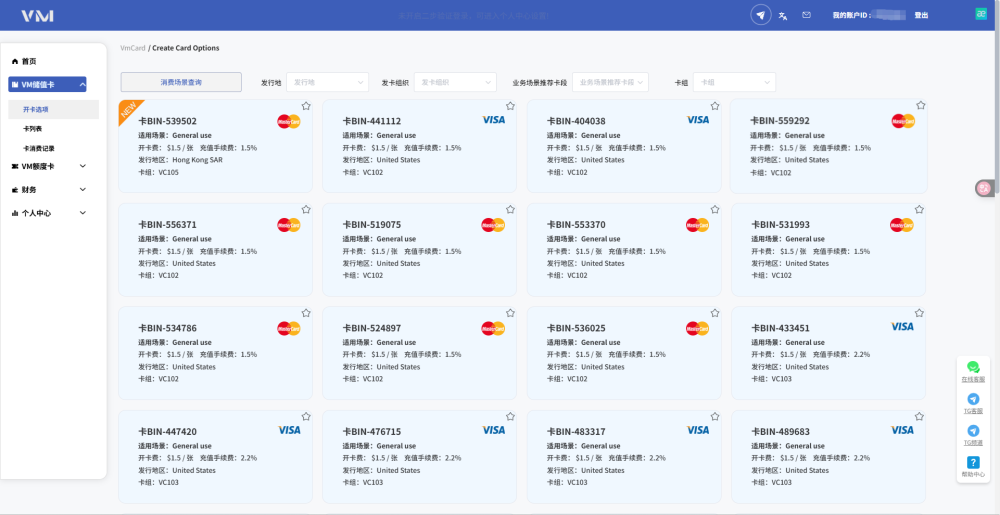Toggle the favorite star on card BIN-433451
This screenshot has height=515, width=1000.
(919, 313)
